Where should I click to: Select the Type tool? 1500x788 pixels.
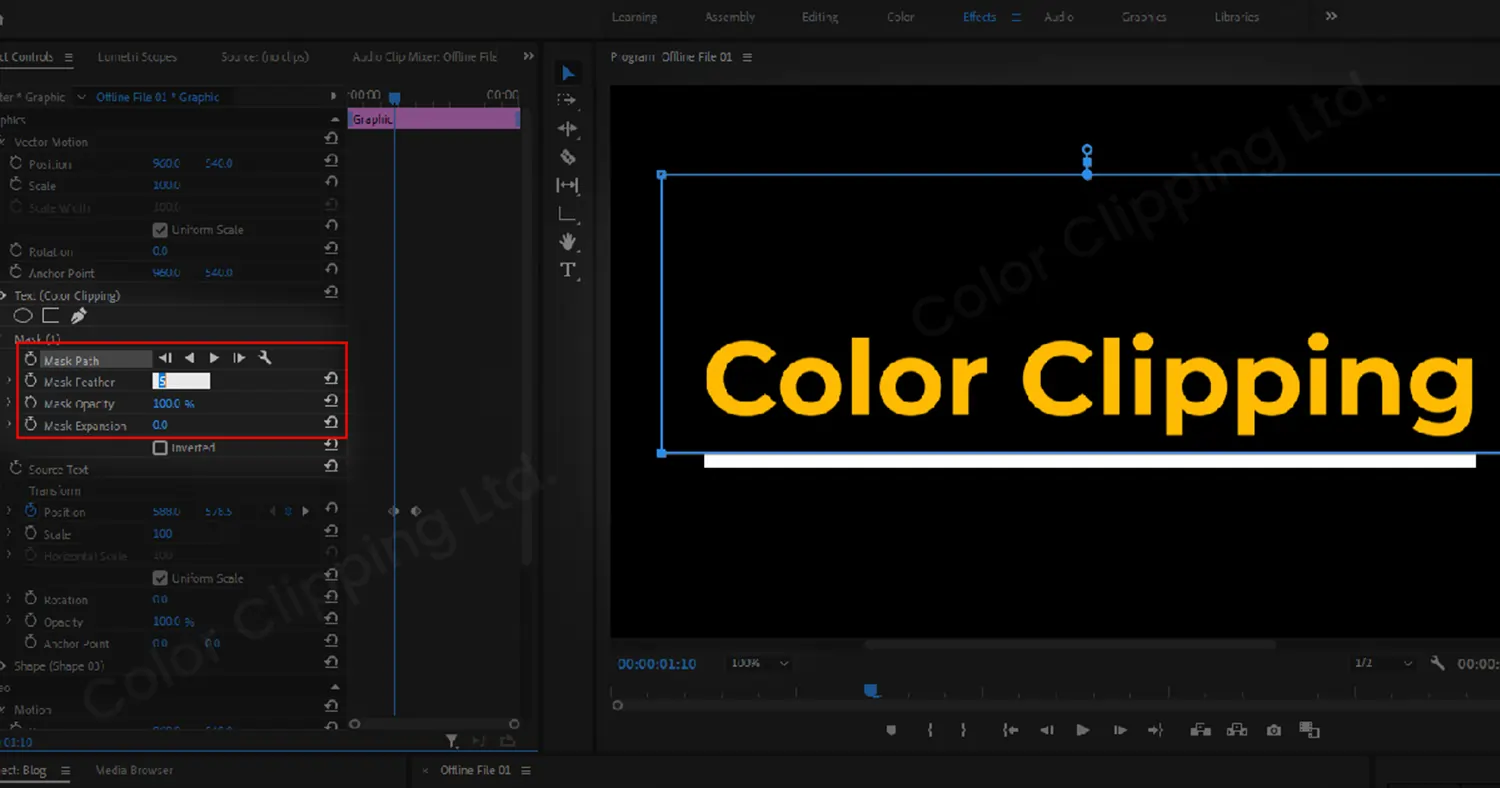[x=567, y=269]
